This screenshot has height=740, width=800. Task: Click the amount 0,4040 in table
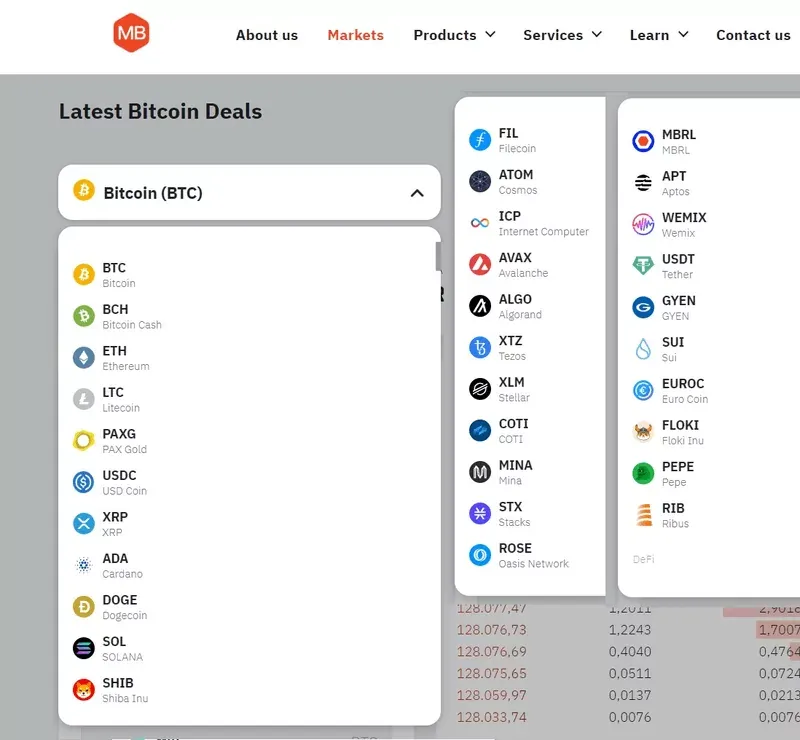coord(630,652)
